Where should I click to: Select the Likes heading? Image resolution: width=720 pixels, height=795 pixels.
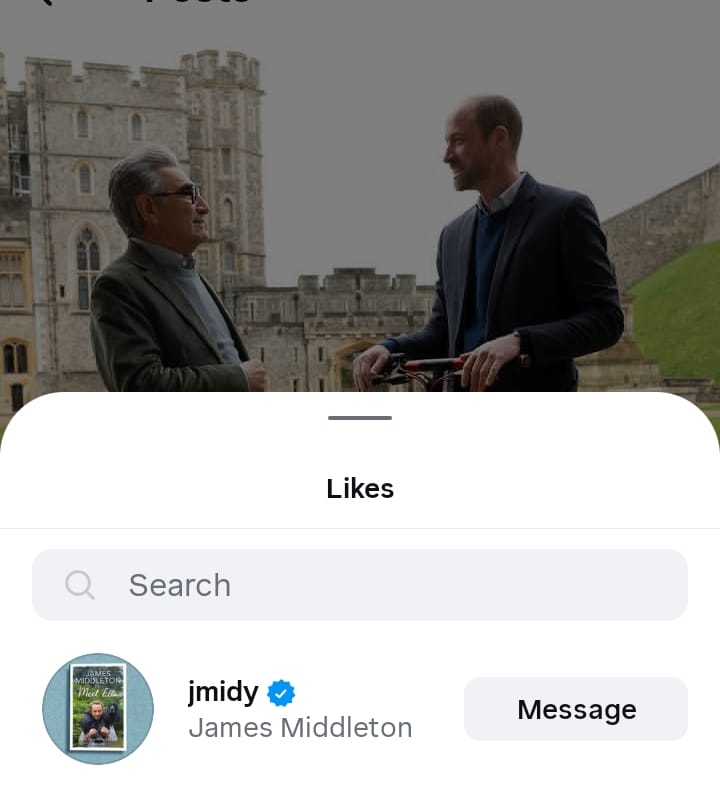click(x=360, y=489)
